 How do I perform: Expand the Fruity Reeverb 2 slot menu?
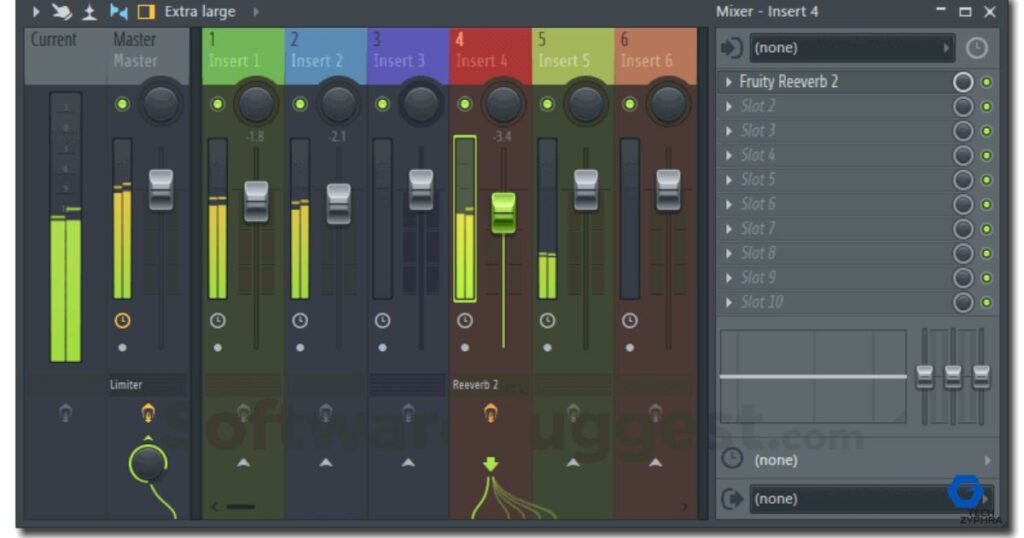pyautogui.click(x=729, y=82)
